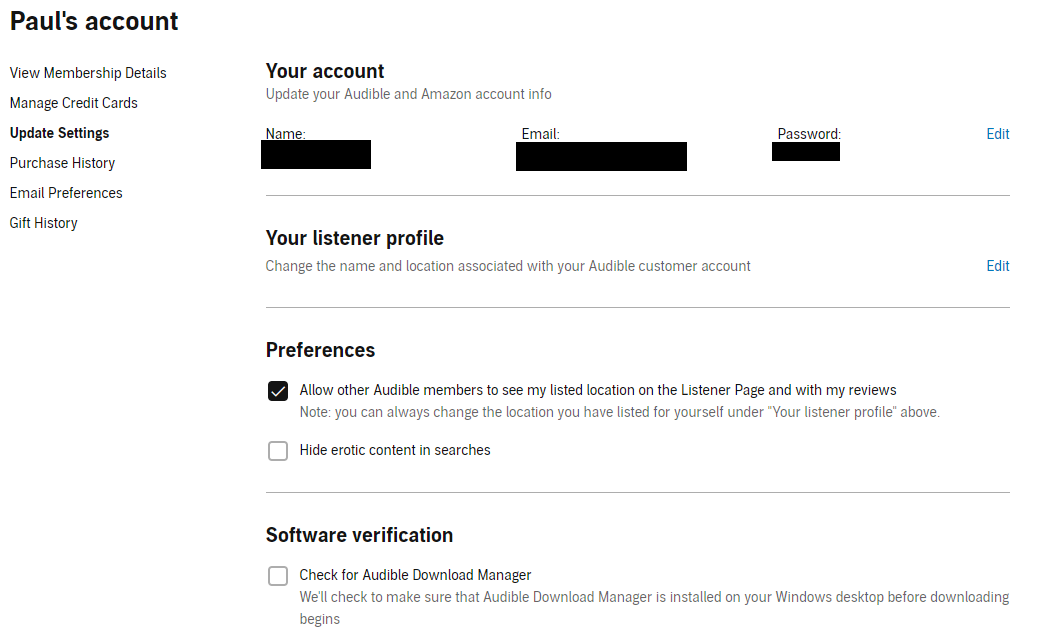Image resolution: width=1044 pixels, height=632 pixels.
Task: Click the Your listener profile heading
Action: (354, 238)
